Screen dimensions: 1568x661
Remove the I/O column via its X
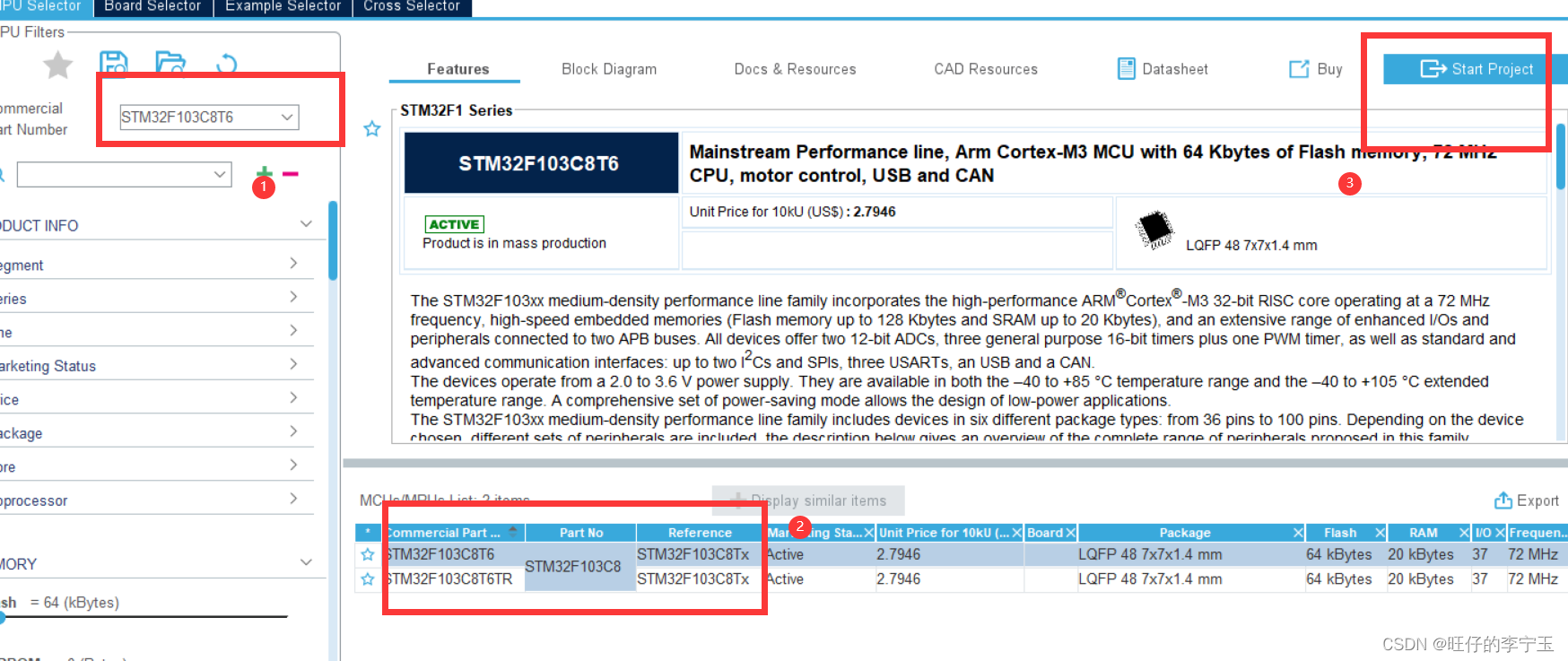[1500, 533]
